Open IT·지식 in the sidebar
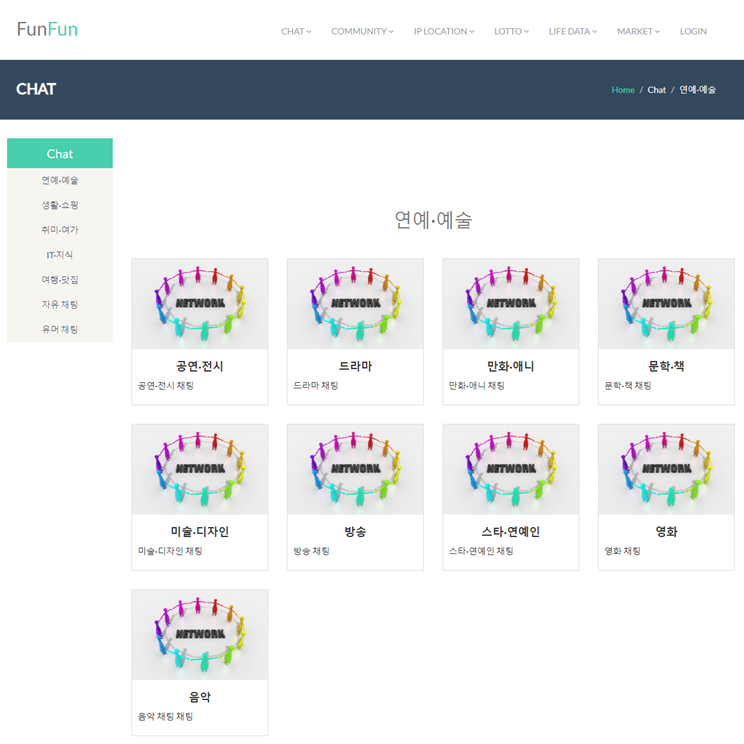 60,255
